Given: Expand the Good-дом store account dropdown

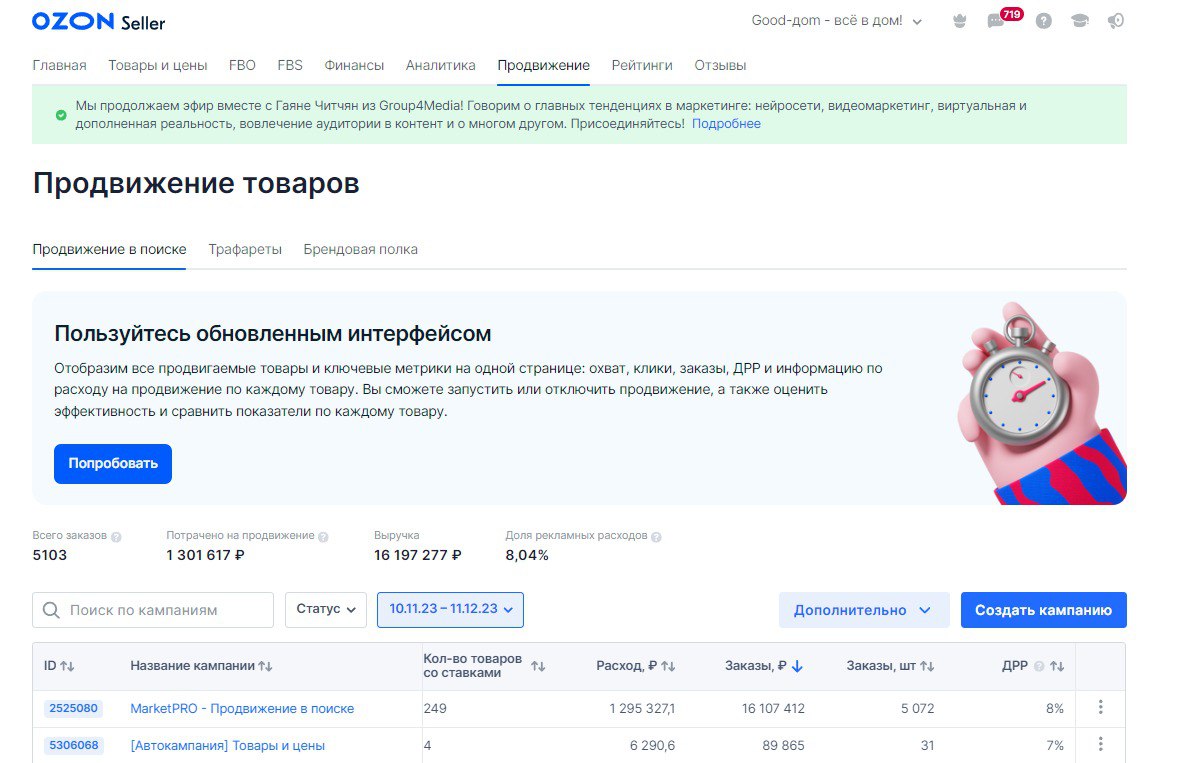Looking at the screenshot, I should pyautogui.click(x=837, y=21).
